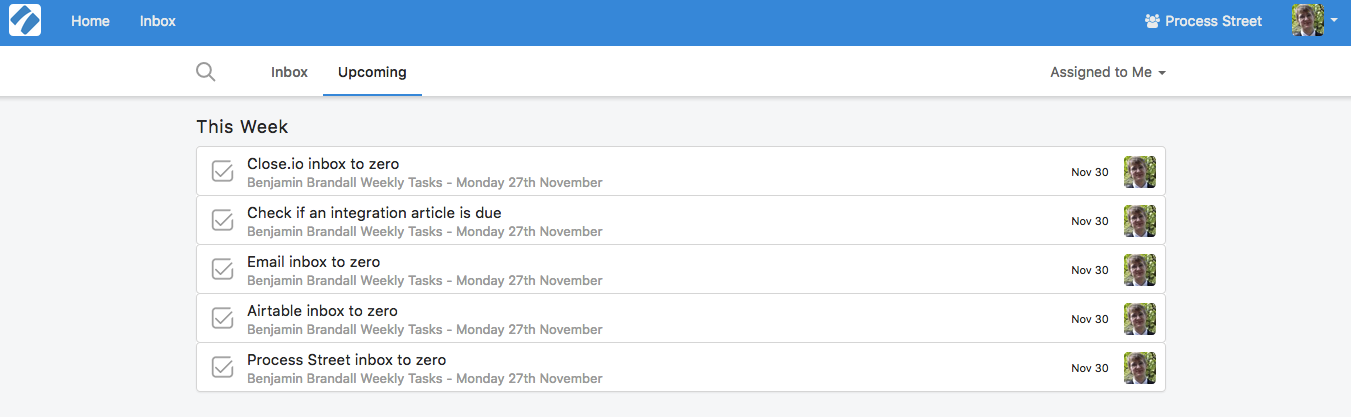Click the organization people icon
This screenshot has height=417, width=1351.
click(1152, 21)
